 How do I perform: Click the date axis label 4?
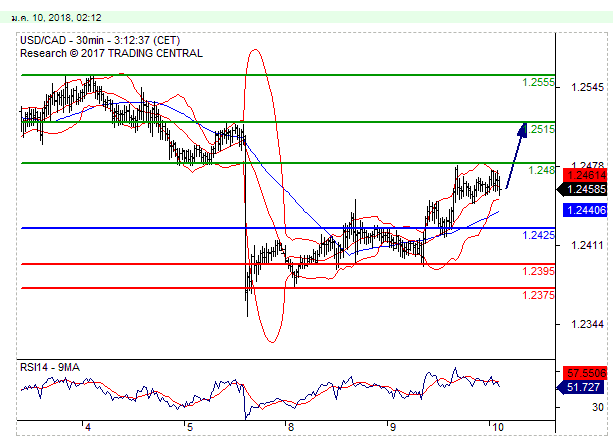(88, 427)
